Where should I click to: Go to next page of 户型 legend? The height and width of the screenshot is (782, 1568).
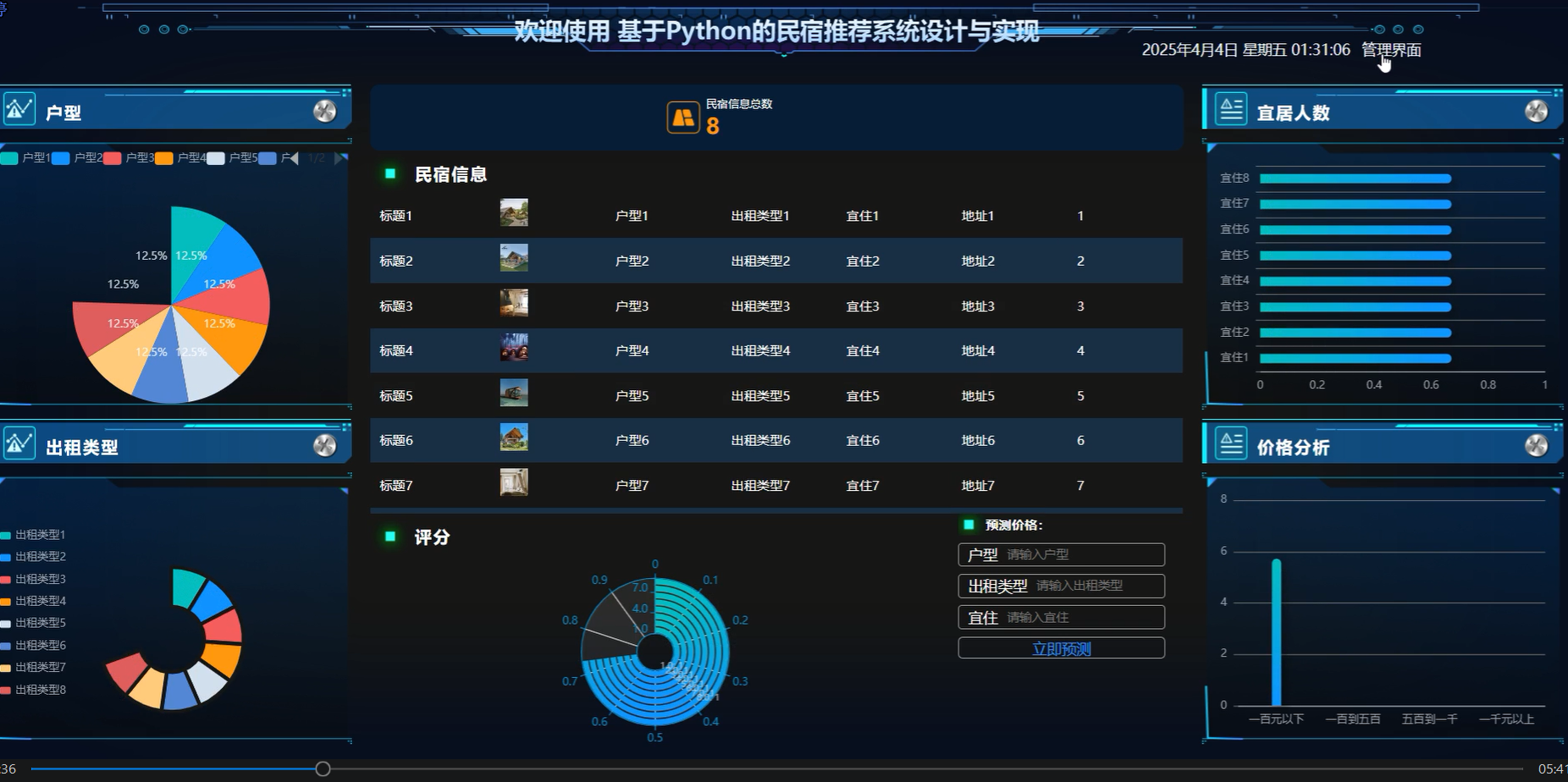340,158
